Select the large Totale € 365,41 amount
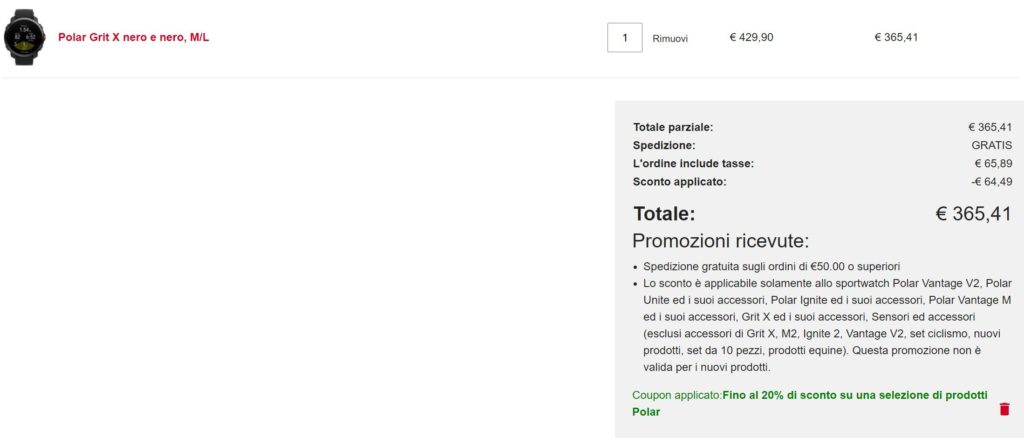The width and height of the screenshot is (1024, 438). tap(974, 213)
